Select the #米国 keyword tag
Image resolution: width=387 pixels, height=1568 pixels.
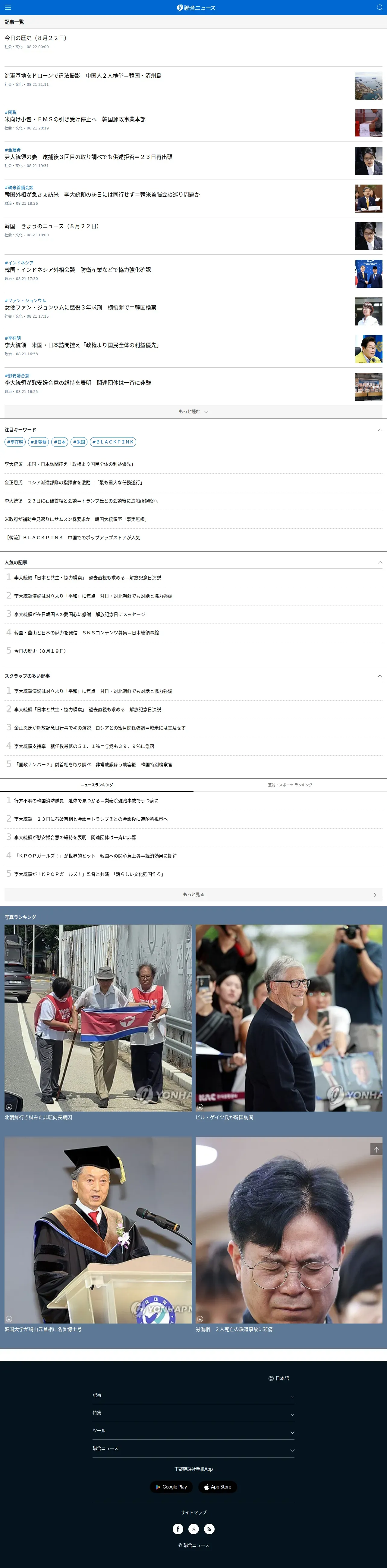pyautogui.click(x=79, y=442)
